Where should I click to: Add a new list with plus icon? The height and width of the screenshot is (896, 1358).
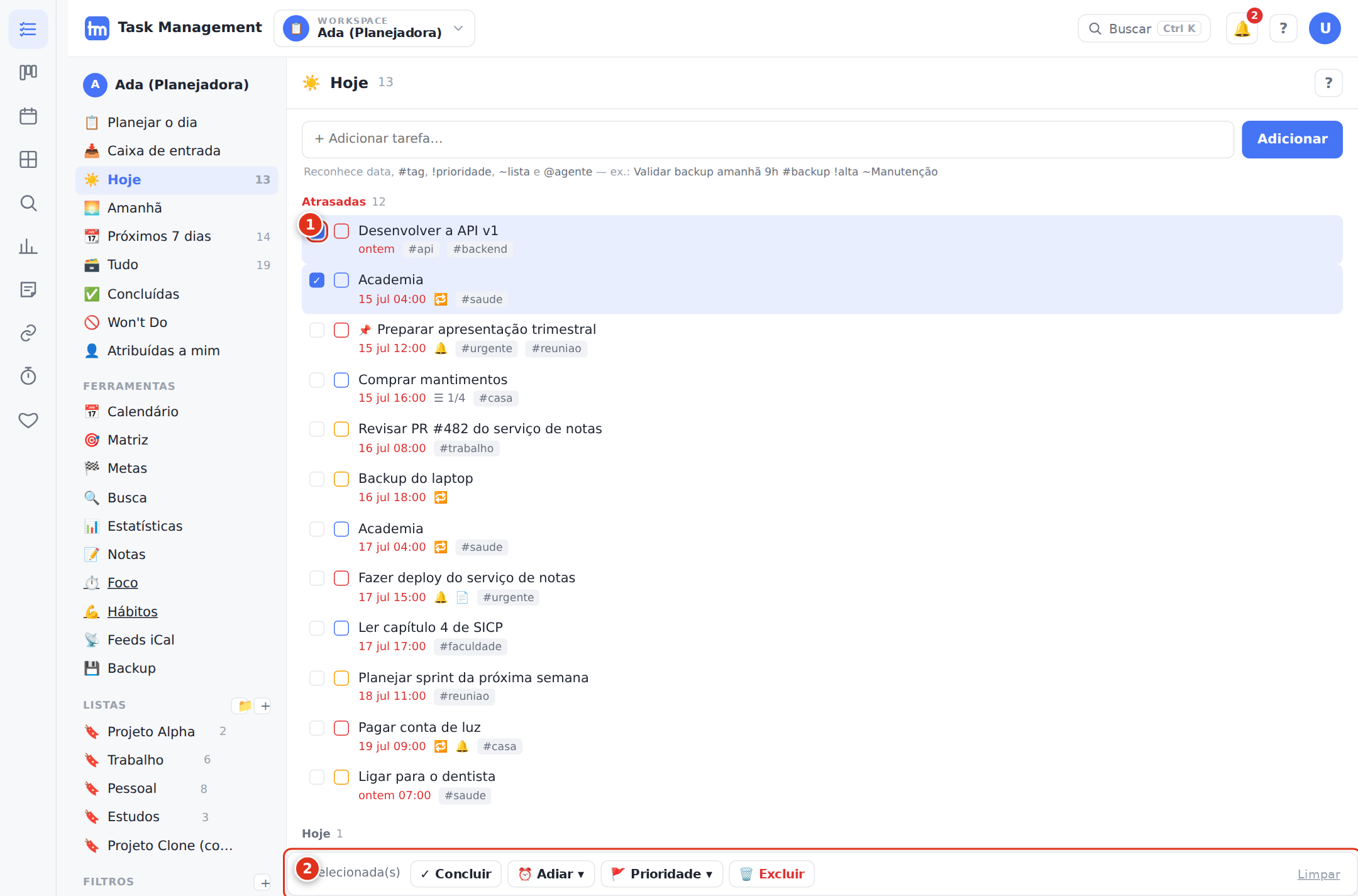pyautogui.click(x=265, y=705)
